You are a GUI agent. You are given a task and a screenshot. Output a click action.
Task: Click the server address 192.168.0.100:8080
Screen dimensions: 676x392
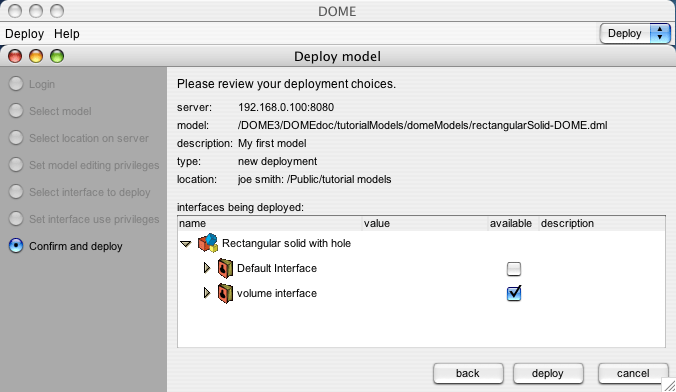click(x=286, y=107)
